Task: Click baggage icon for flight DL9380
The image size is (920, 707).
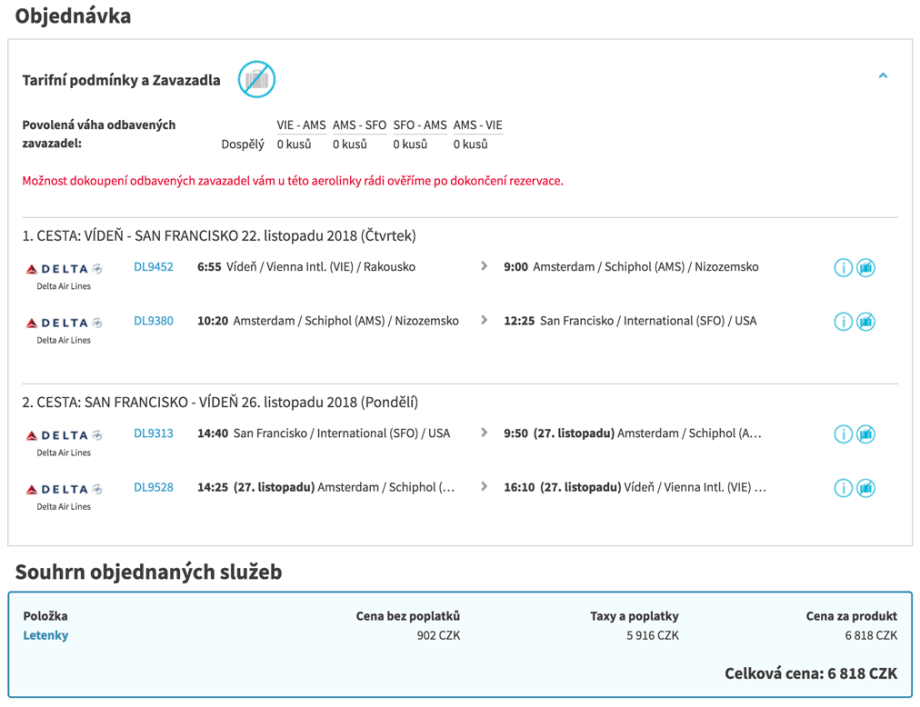Action: click(866, 322)
